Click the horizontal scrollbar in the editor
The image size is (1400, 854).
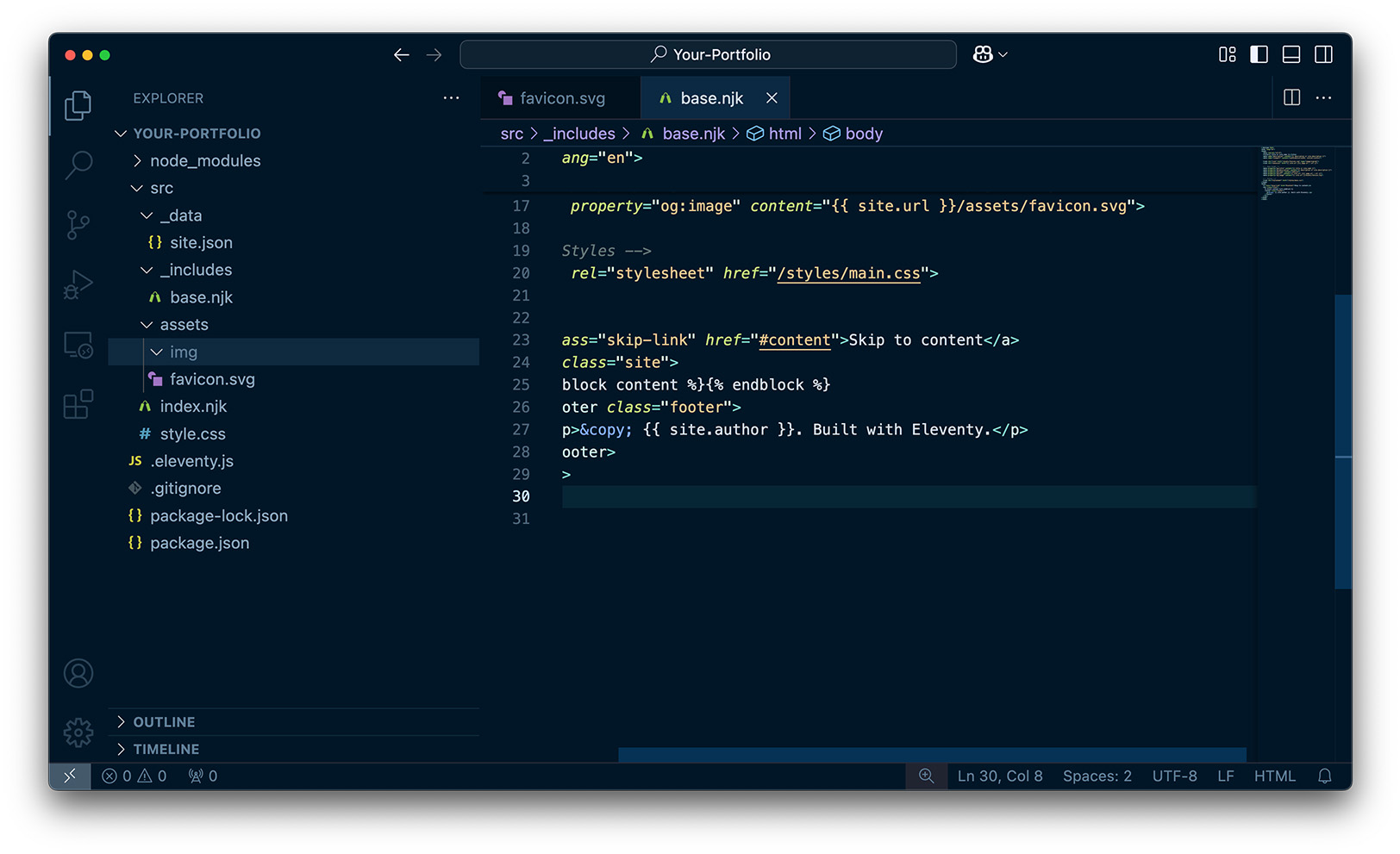pos(932,755)
